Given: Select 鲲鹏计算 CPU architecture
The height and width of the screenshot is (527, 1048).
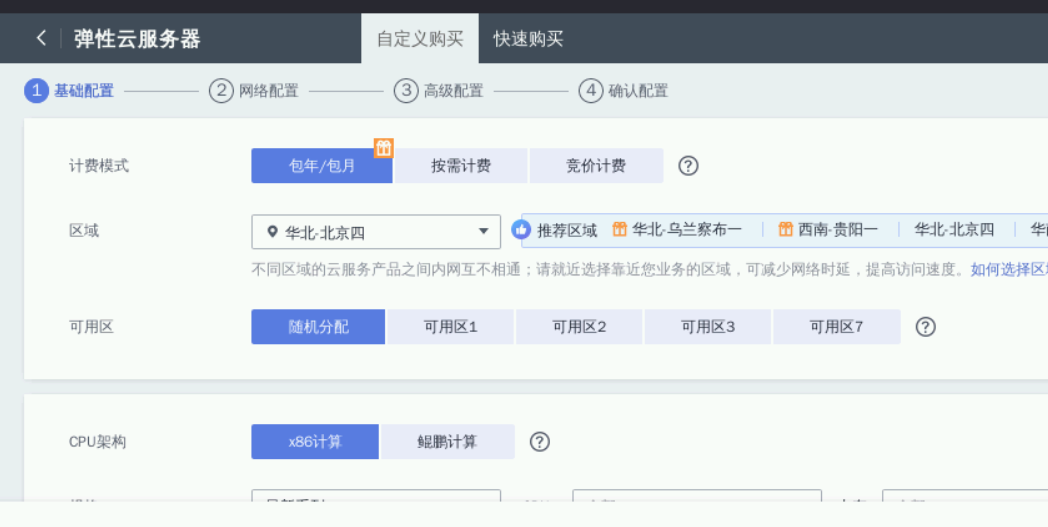Looking at the screenshot, I should 447,442.
